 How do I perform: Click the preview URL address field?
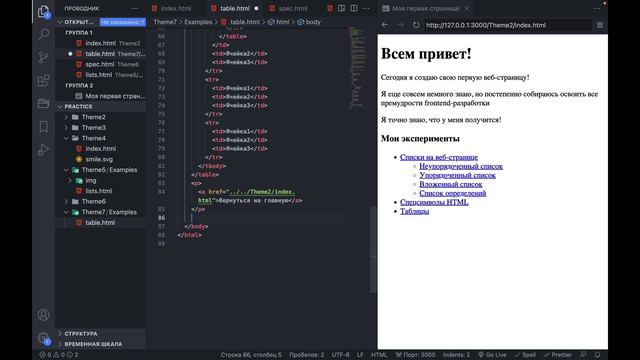point(507,25)
